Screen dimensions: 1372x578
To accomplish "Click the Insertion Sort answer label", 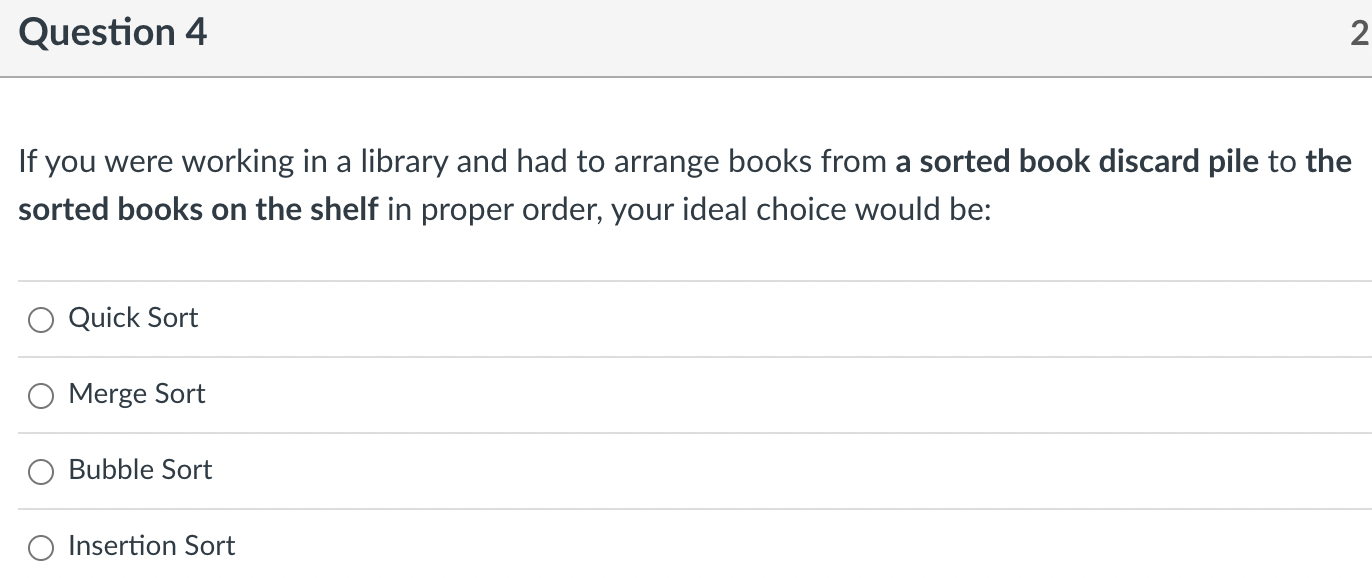I will (x=150, y=546).
